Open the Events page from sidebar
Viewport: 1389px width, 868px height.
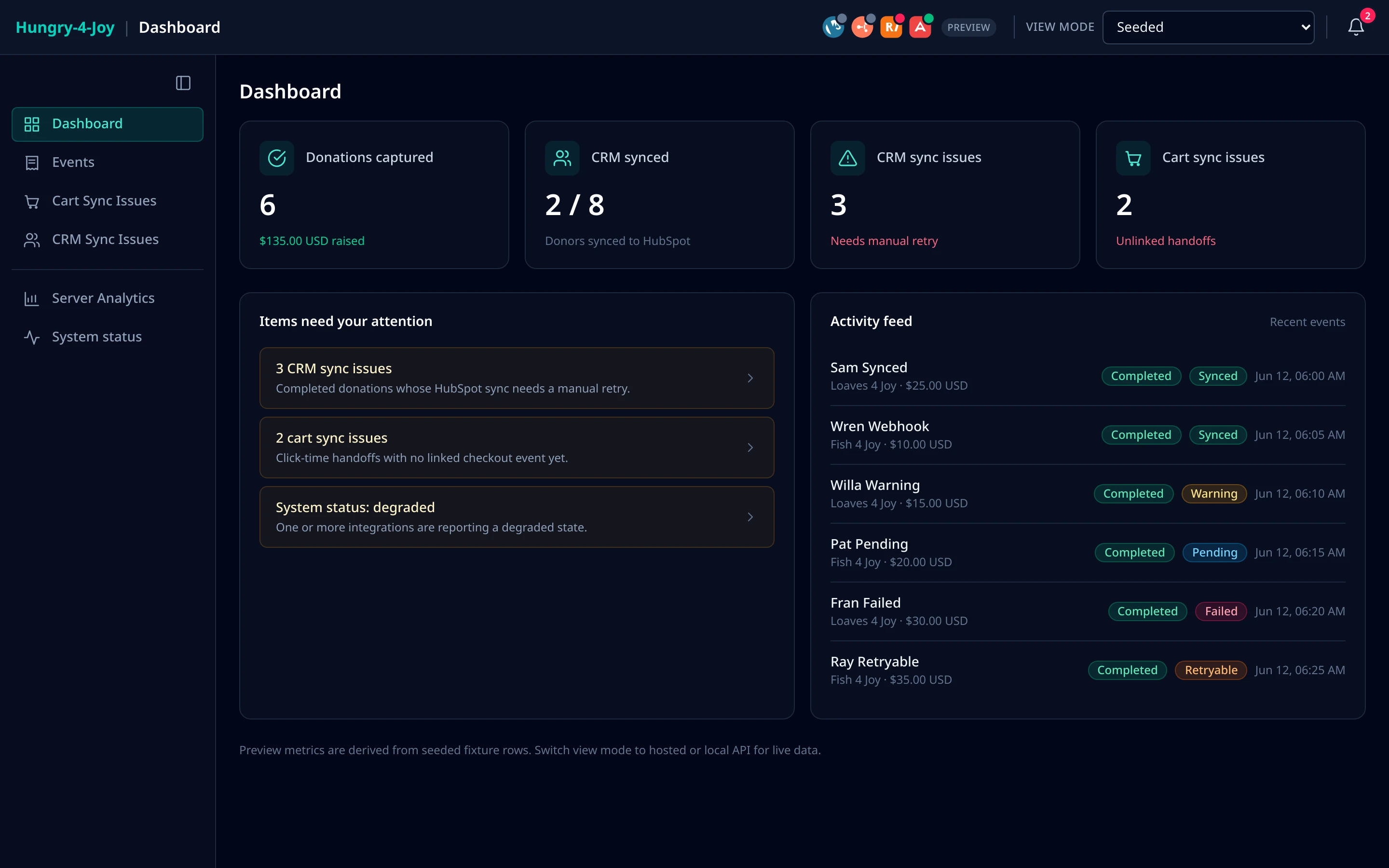108,163
